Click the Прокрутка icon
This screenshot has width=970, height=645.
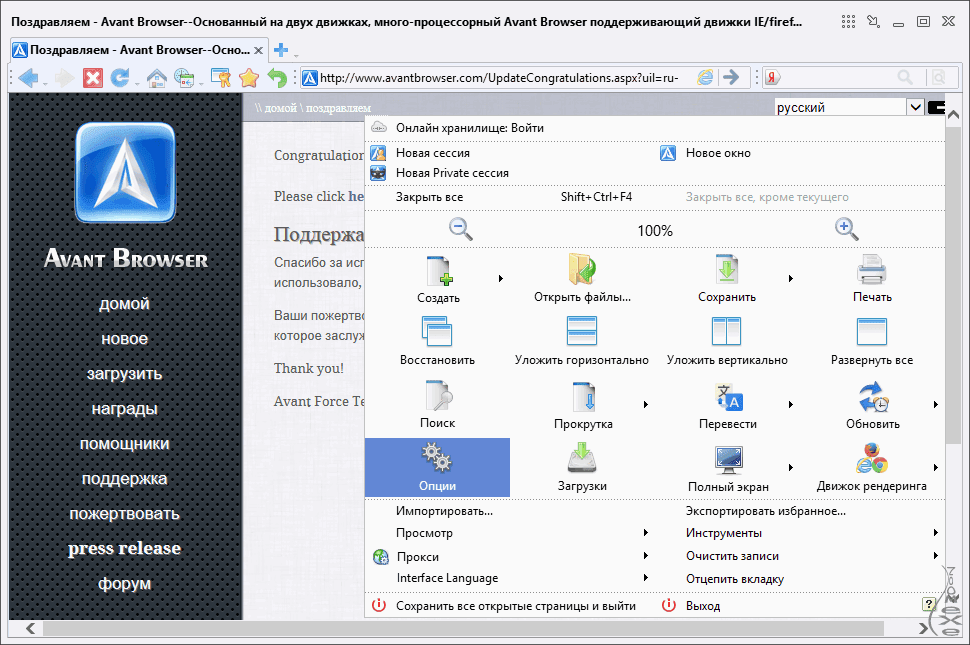(583, 396)
